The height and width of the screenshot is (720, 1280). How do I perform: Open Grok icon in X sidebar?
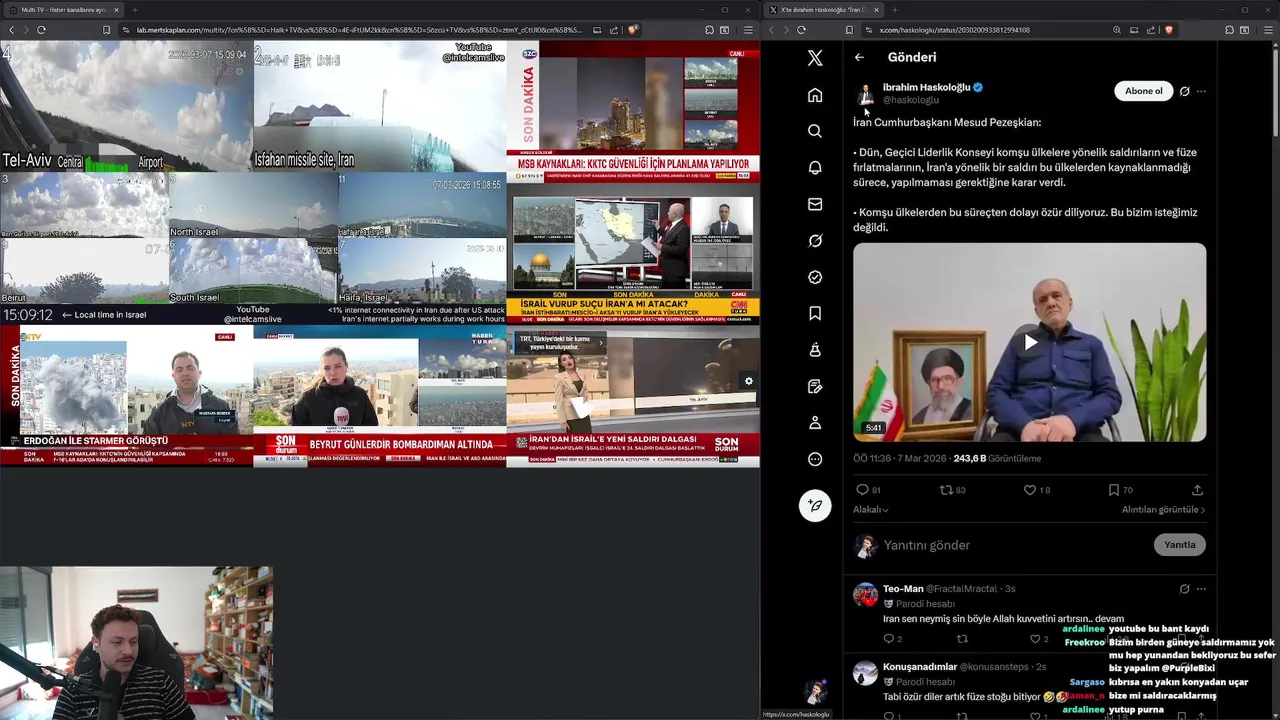coord(815,241)
